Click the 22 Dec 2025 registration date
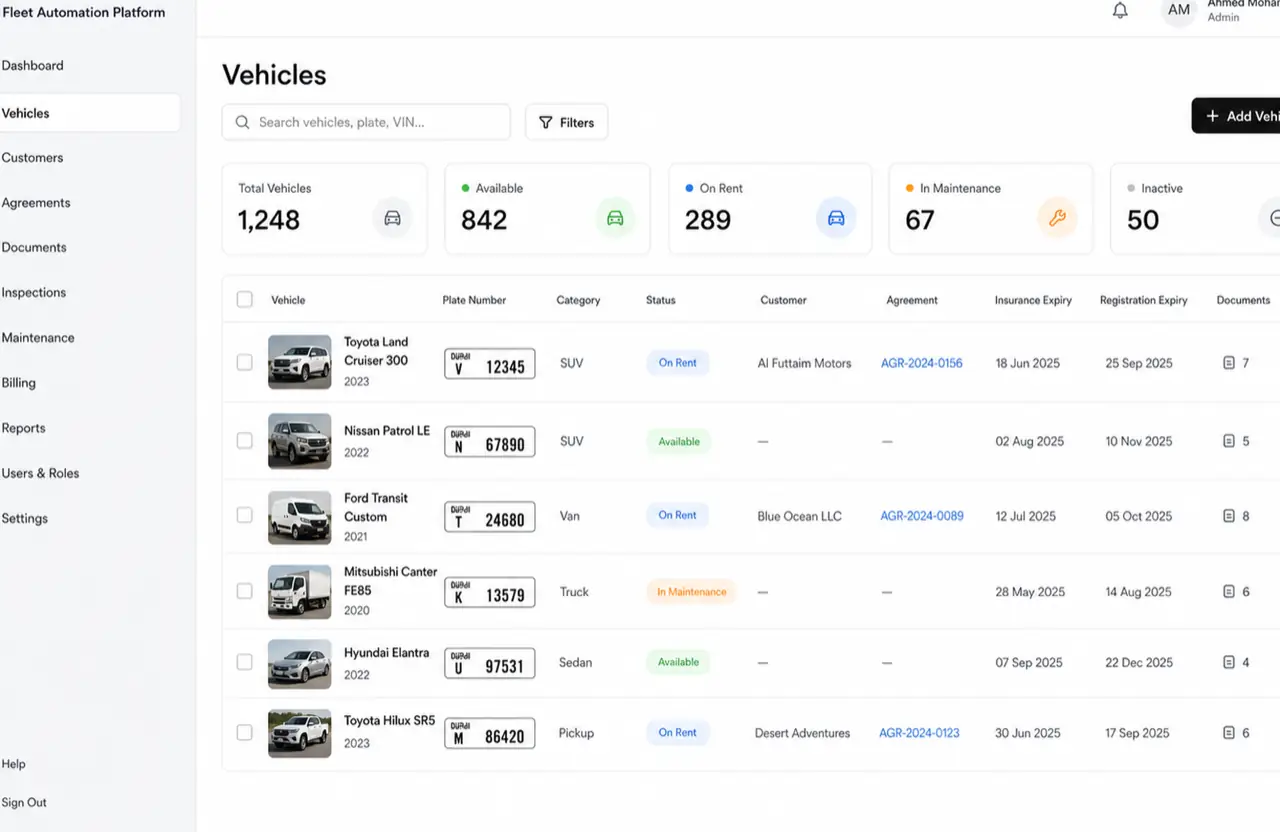The height and width of the screenshot is (832, 1280). pos(1139,662)
